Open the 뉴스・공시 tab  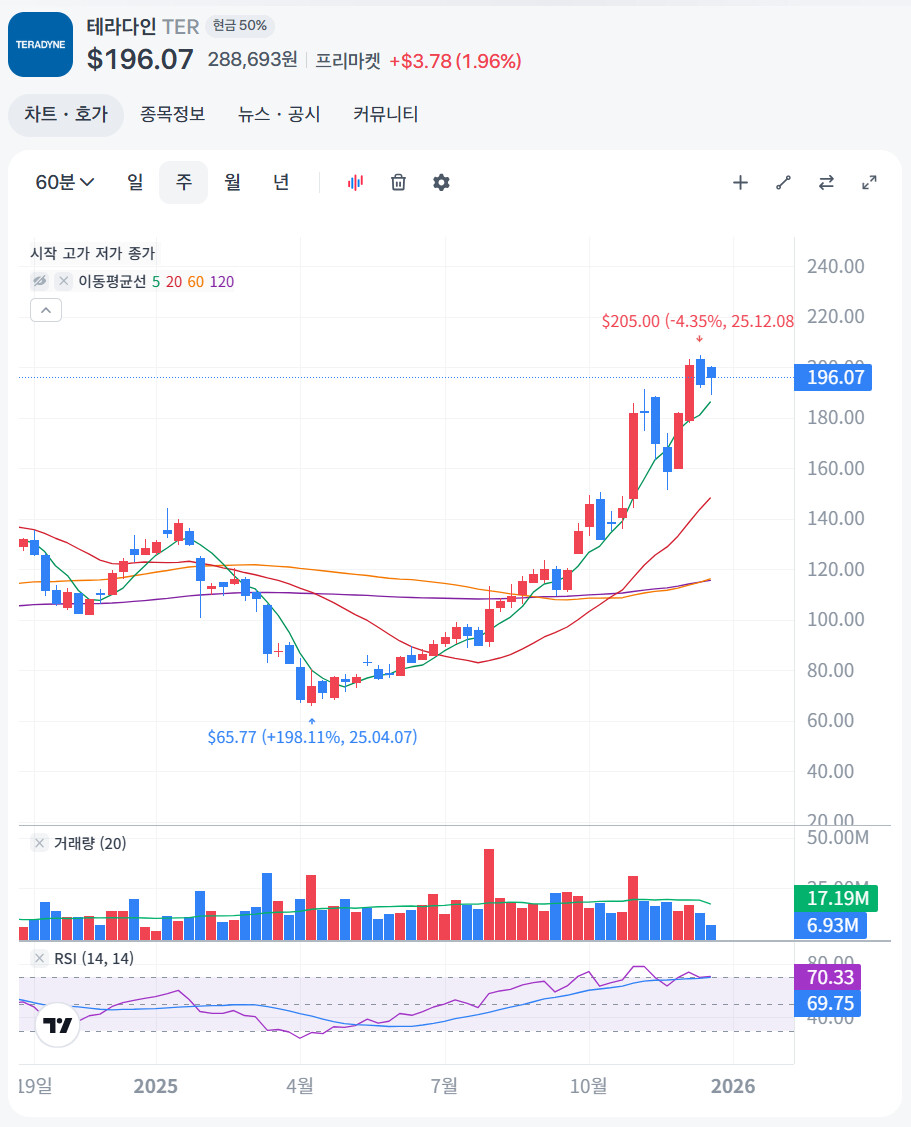point(279,114)
